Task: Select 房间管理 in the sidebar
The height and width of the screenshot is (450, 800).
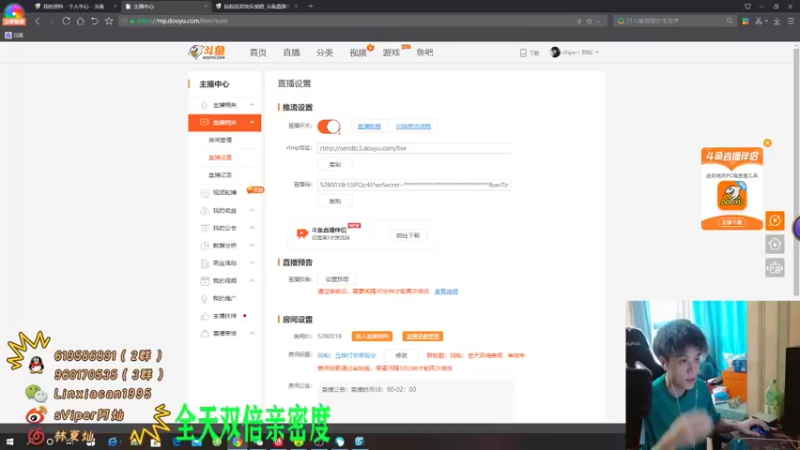Action: pos(220,140)
